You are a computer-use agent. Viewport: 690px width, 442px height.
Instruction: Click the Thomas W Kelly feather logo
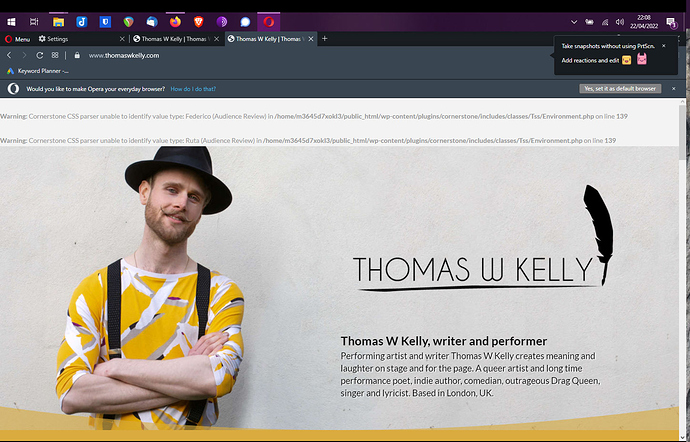[483, 239]
